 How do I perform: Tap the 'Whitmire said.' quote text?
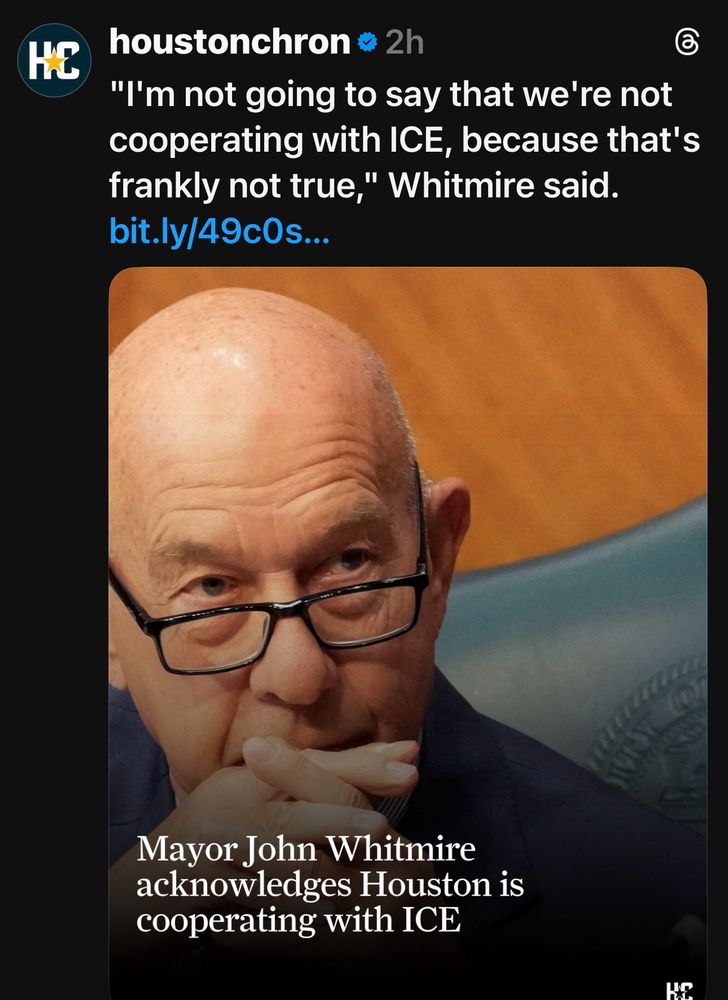tap(504, 186)
